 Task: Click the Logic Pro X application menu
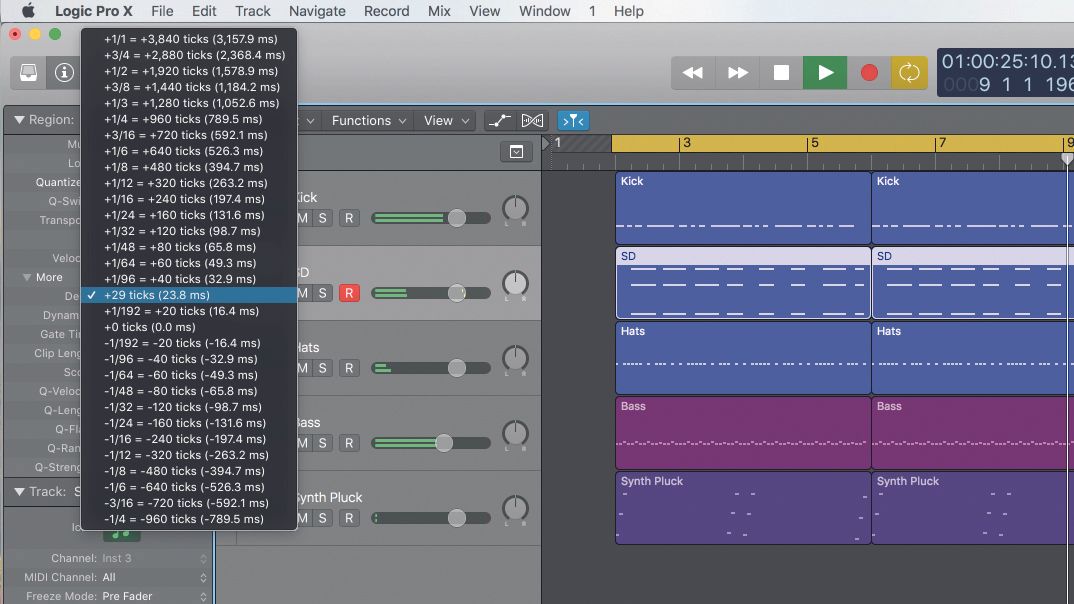(94, 11)
